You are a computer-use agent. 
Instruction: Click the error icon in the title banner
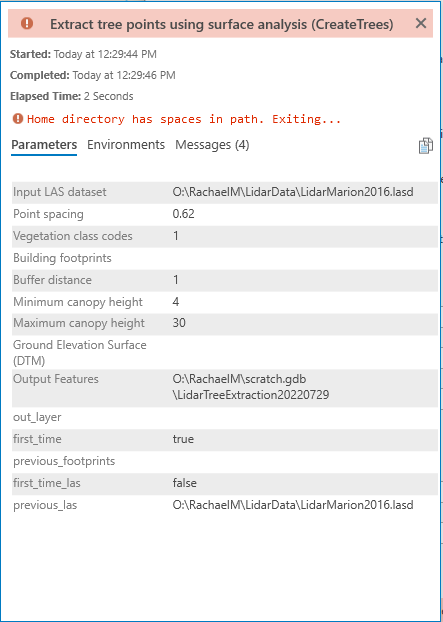27,24
